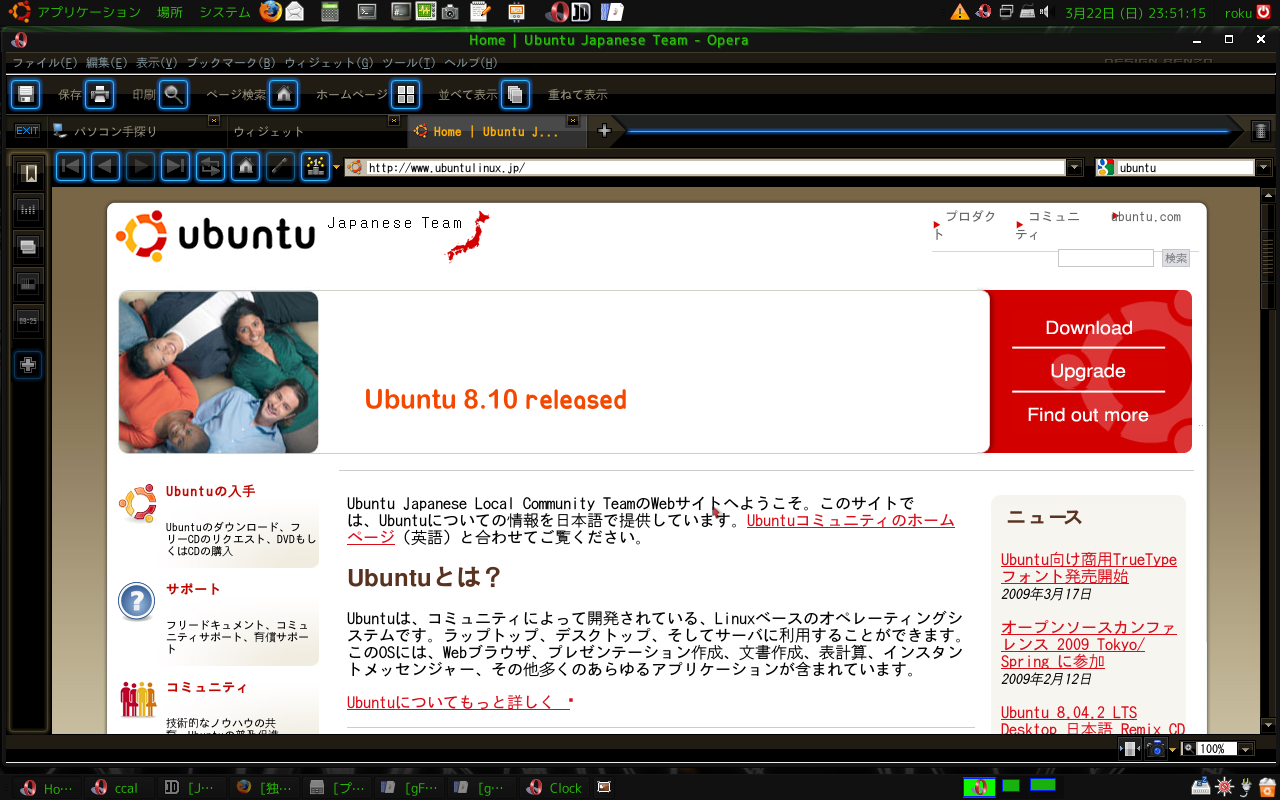Click the Find out more link

[1088, 415]
